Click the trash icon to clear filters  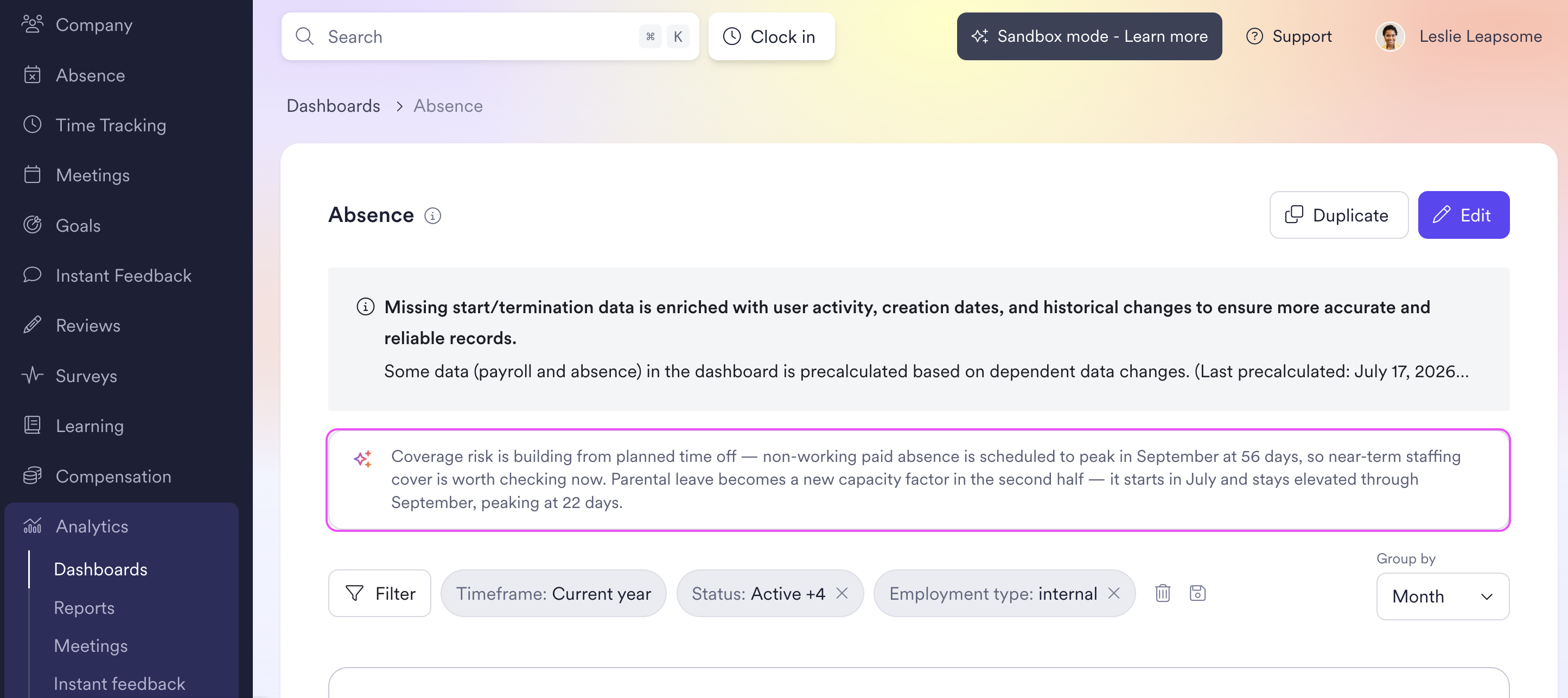pyautogui.click(x=1163, y=593)
